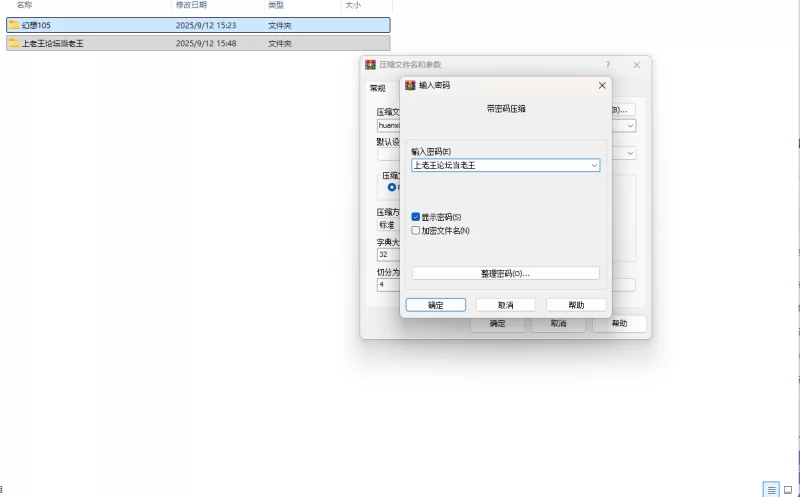Expand 默认设置 profile dropdown arrow in background dialog
The image size is (800, 497).
(631, 153)
